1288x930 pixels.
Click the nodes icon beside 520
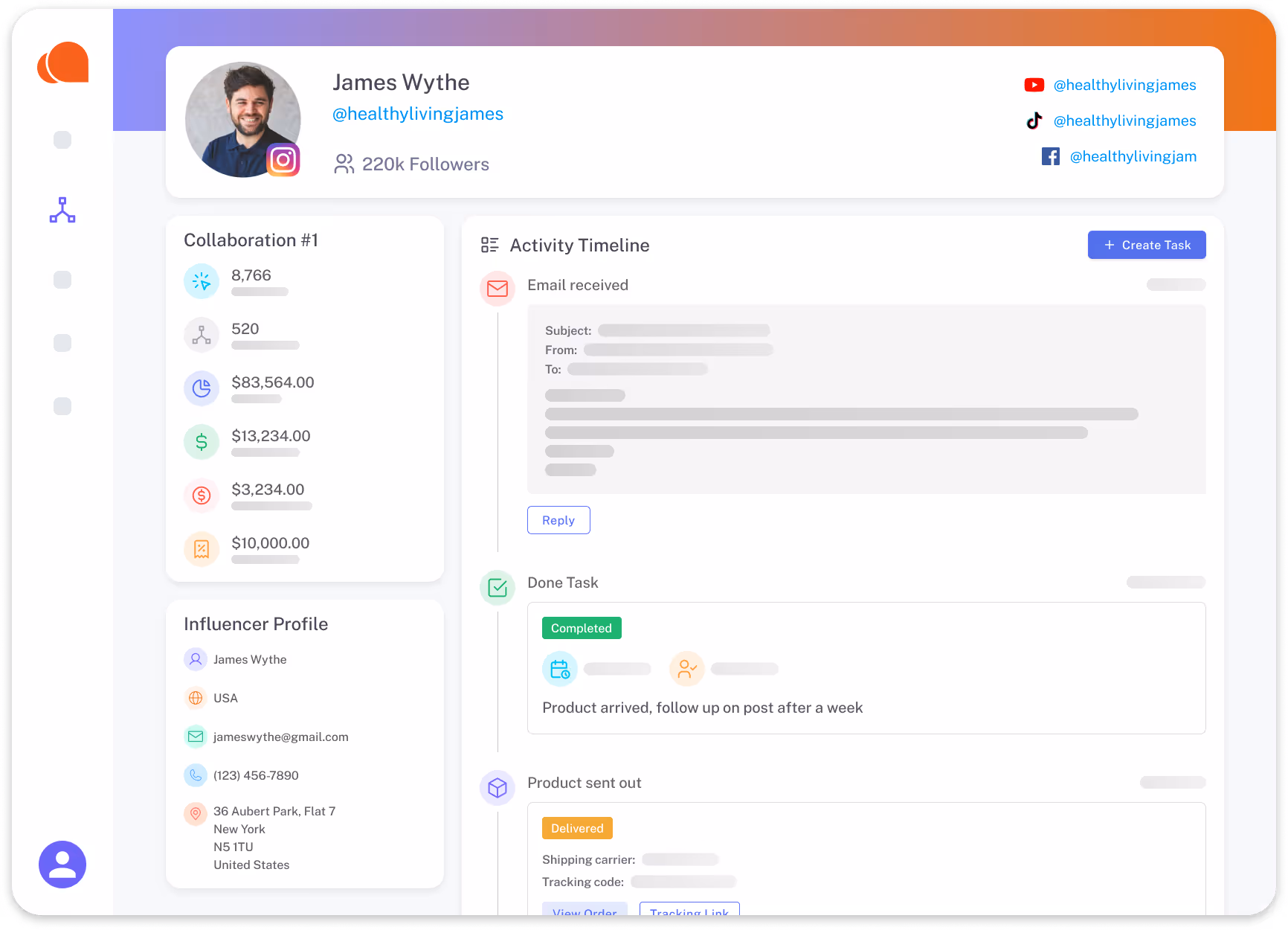[x=202, y=335]
